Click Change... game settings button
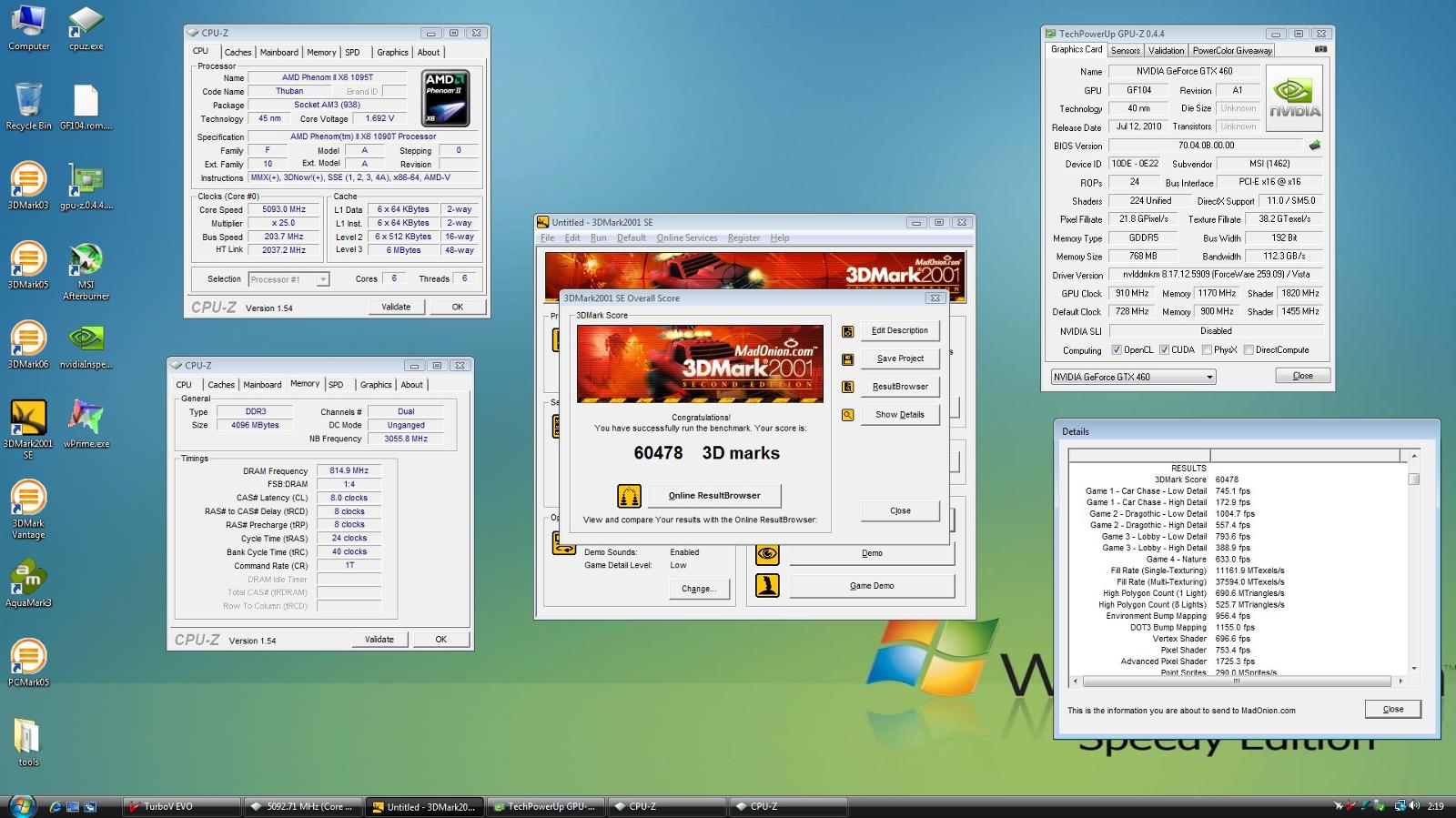The width and height of the screenshot is (1456, 818). point(699,589)
